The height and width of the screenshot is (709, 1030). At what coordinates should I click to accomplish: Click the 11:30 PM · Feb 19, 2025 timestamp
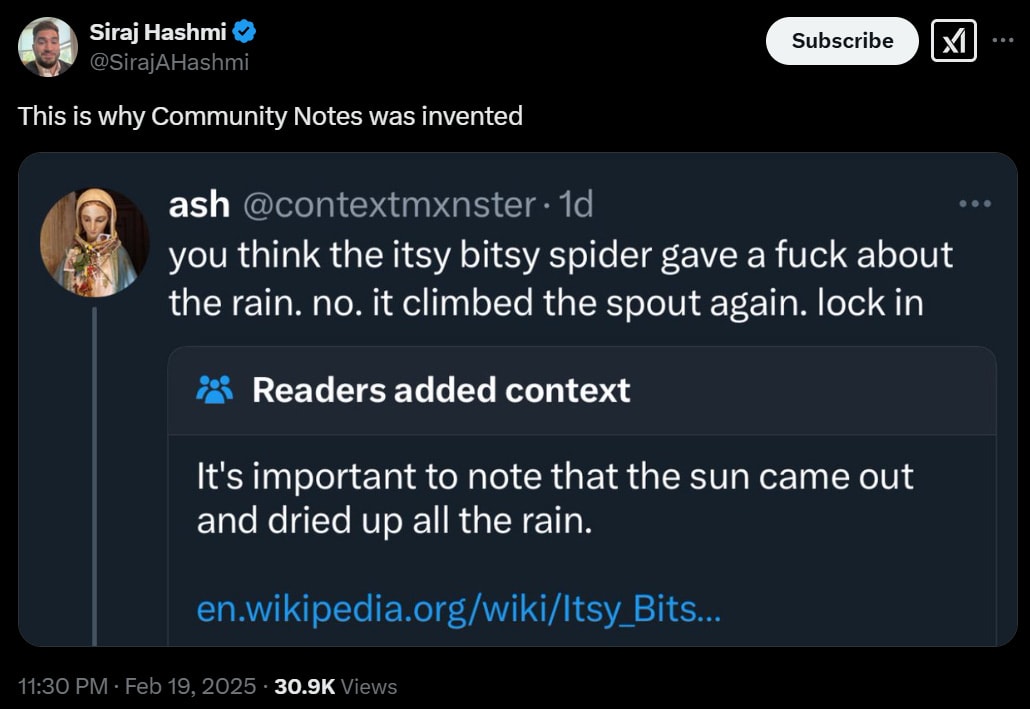coord(137,686)
